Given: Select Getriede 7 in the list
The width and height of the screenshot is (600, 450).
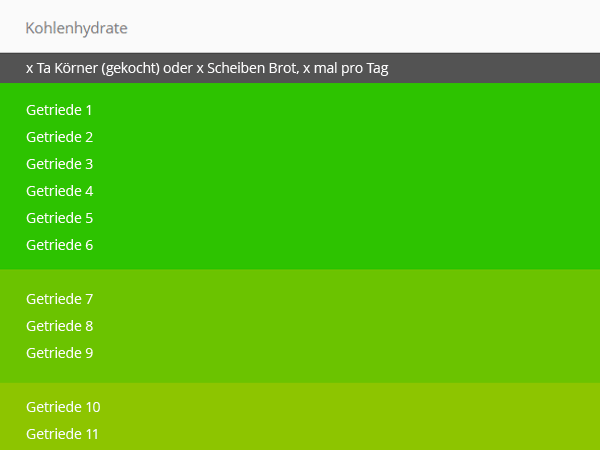Looking at the screenshot, I should [x=59, y=299].
